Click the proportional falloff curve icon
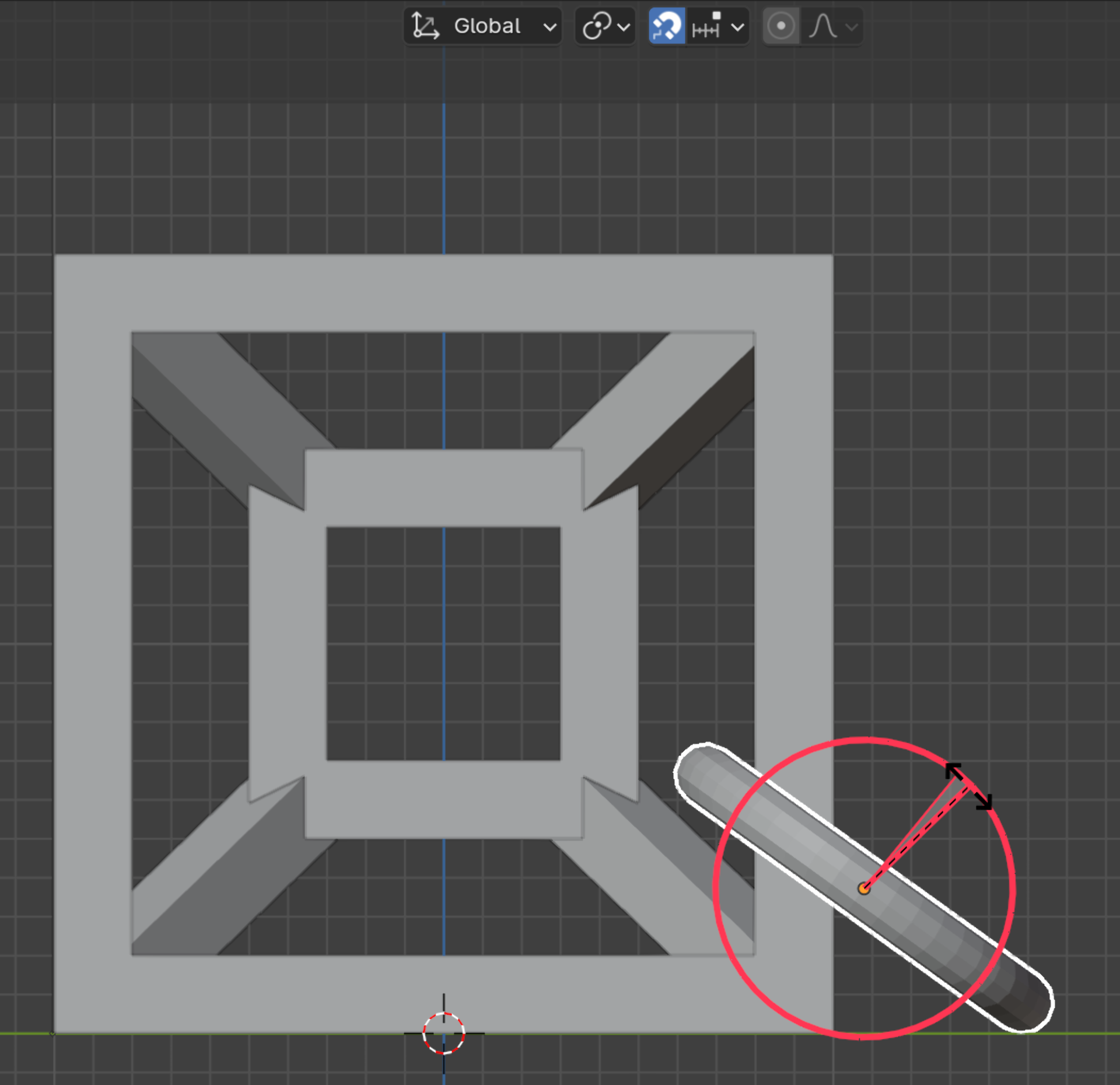 822,26
